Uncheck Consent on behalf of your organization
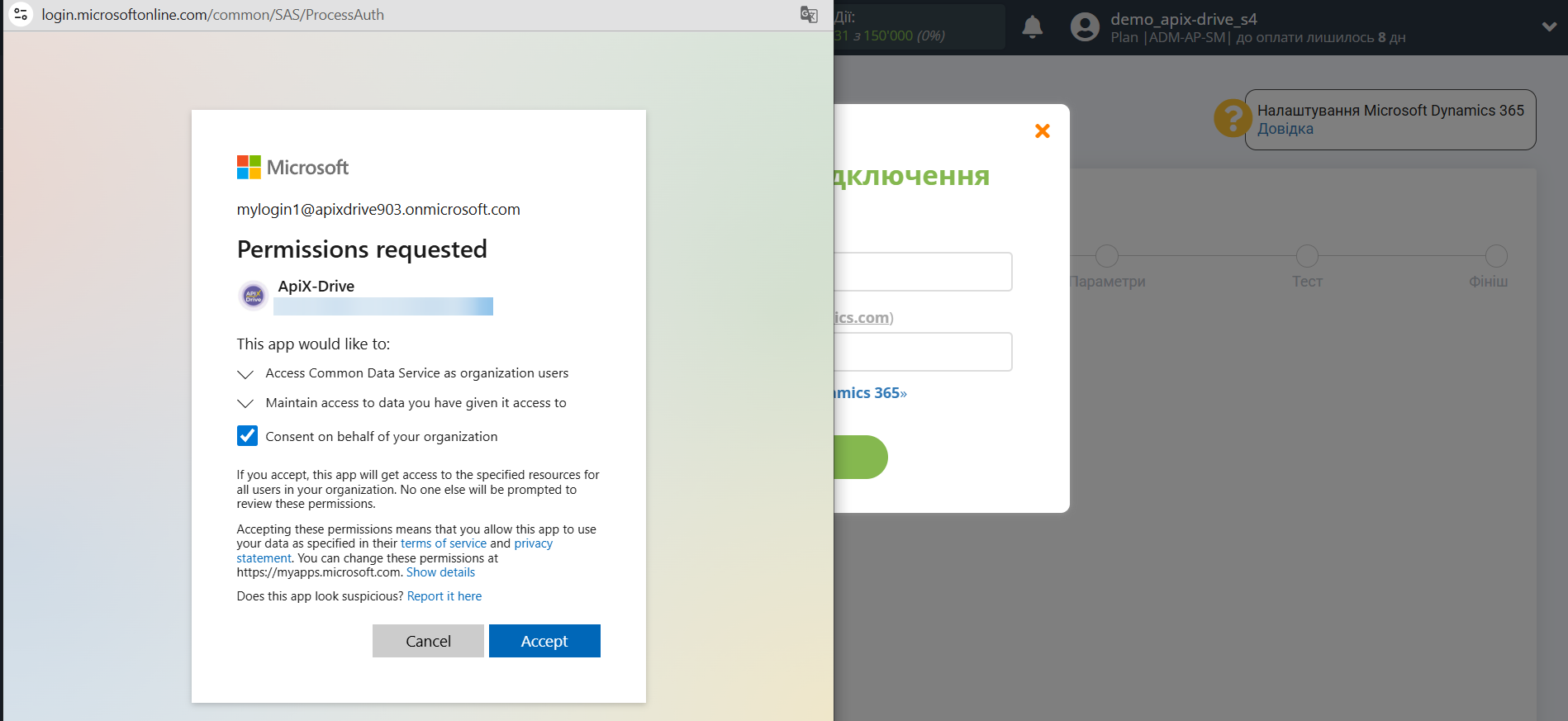The height and width of the screenshot is (721, 1568). pos(247,436)
